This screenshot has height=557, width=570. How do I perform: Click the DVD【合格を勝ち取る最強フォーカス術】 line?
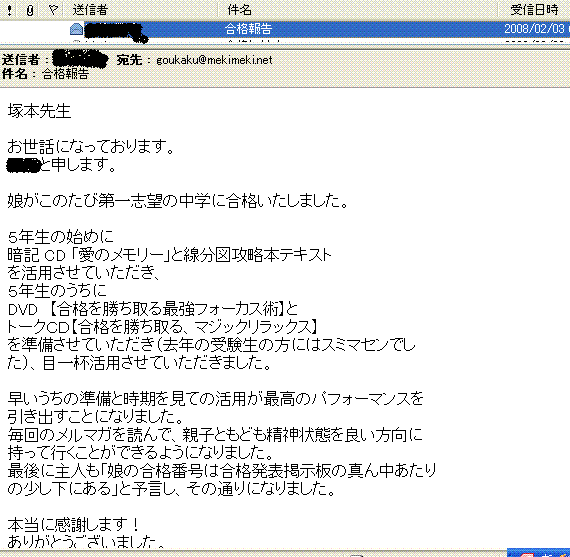pyautogui.click(x=153, y=309)
